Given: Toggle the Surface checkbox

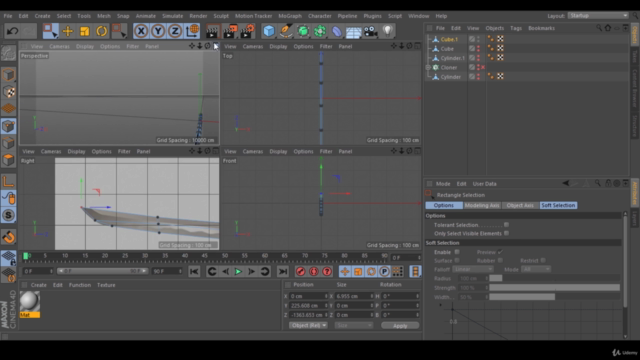Looking at the screenshot, I should [x=457, y=260].
